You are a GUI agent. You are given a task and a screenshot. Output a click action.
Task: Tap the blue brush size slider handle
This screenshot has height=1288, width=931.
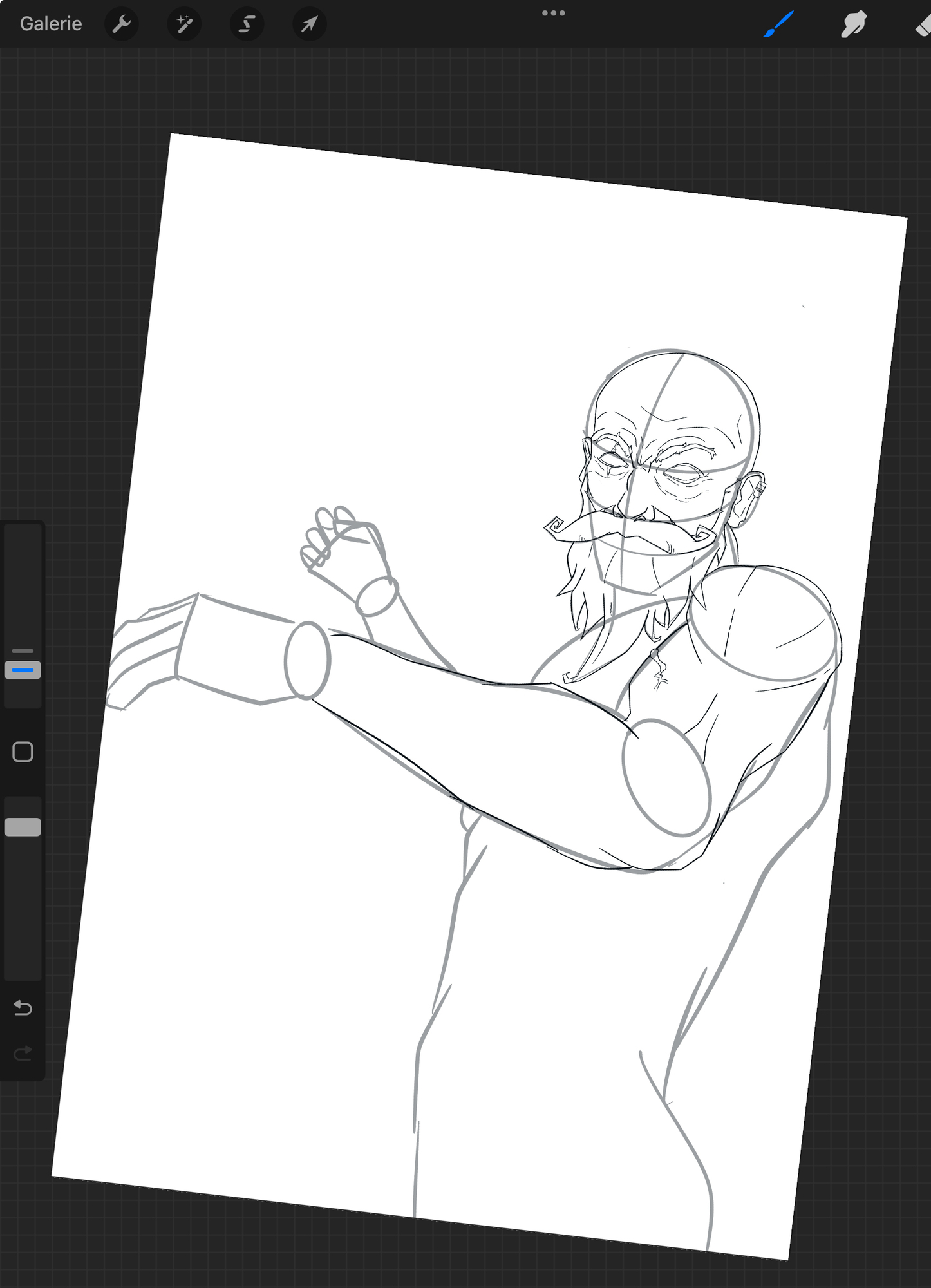[23, 670]
